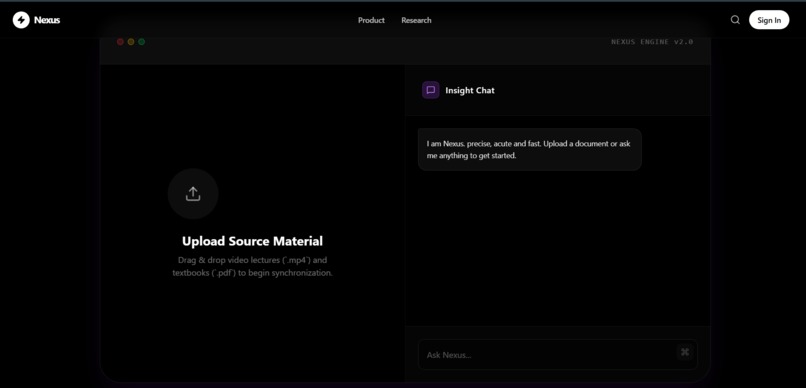Click the Insight Chat speech bubble icon
This screenshot has height=388, width=806.
431,90
